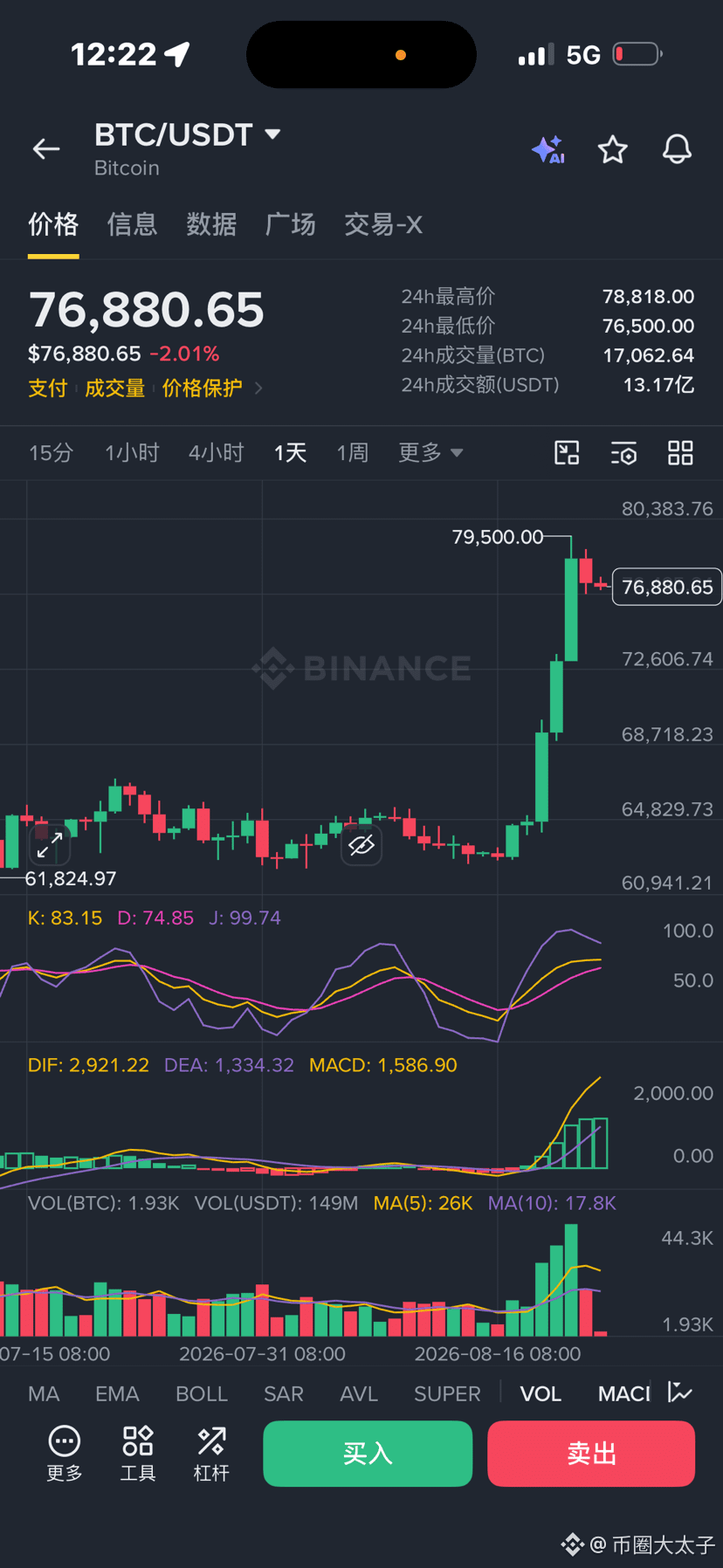This screenshot has height=1568, width=723.
Task: Tap the 24h成交量 value 17,062.64
Action: (x=649, y=355)
